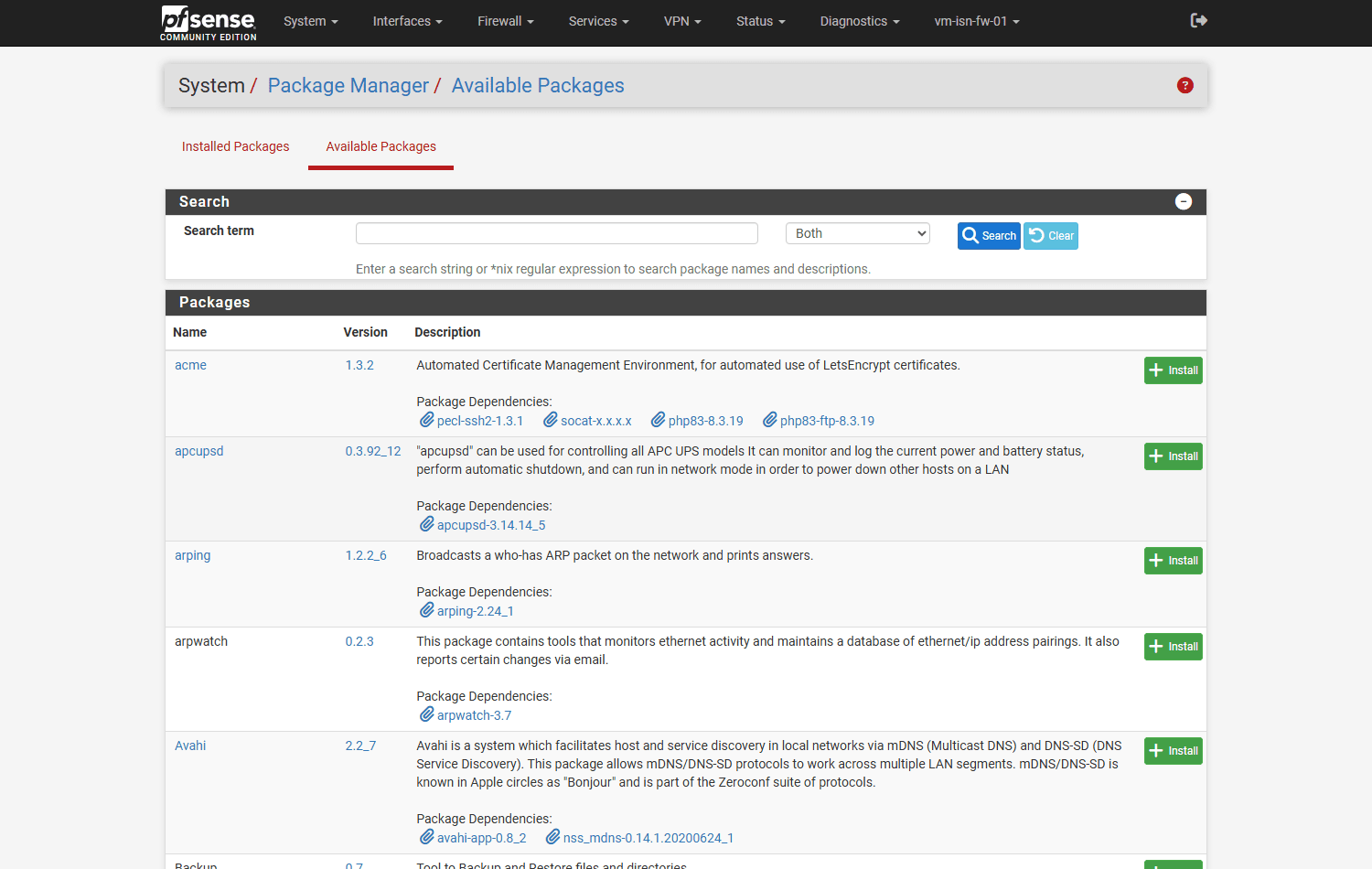Image resolution: width=1372 pixels, height=869 pixels.
Task: Open the arping package name link
Action: [193, 555]
